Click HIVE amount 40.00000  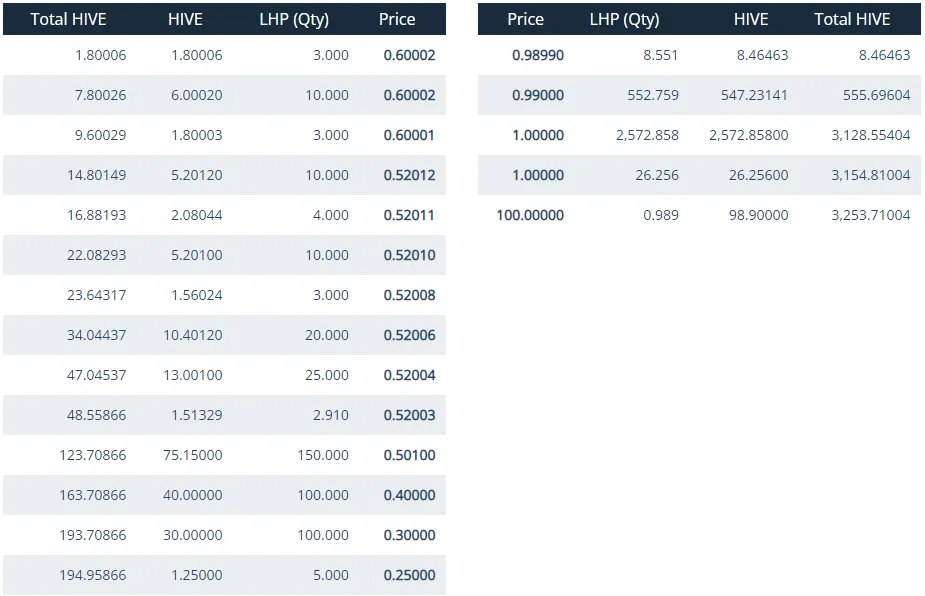click(193, 495)
